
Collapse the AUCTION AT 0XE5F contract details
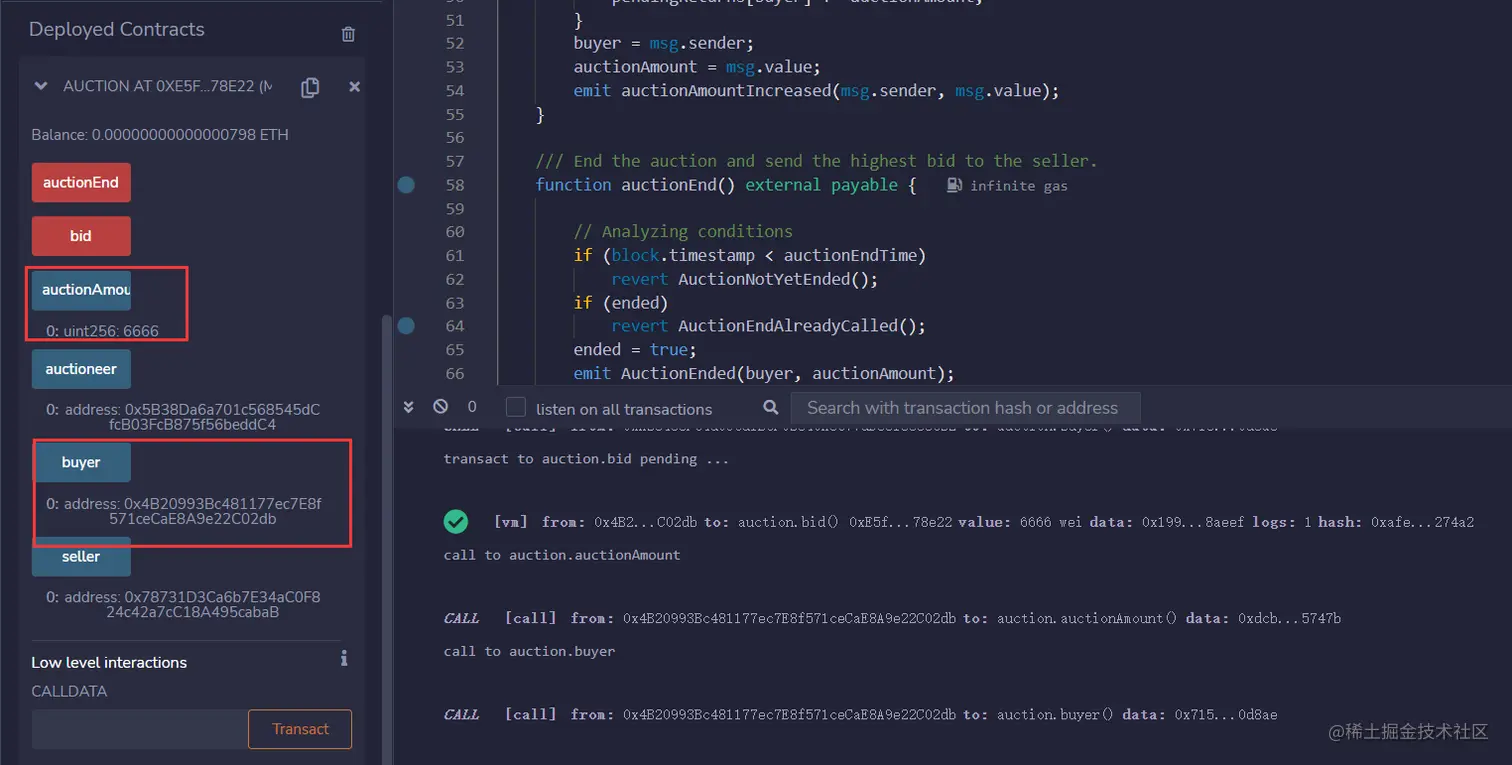(40, 86)
